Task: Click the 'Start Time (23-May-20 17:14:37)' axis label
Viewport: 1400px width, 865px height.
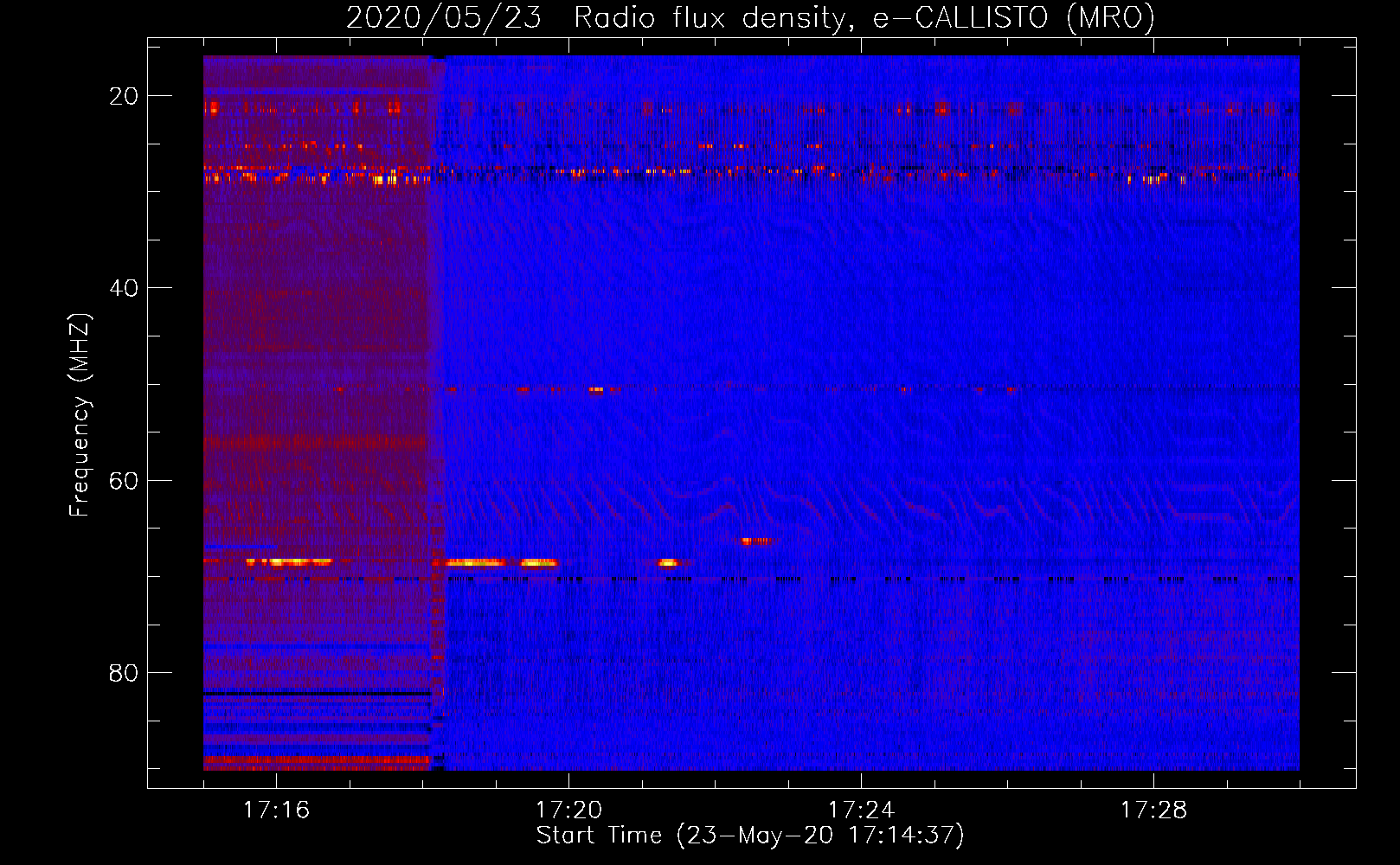Action: (750, 836)
